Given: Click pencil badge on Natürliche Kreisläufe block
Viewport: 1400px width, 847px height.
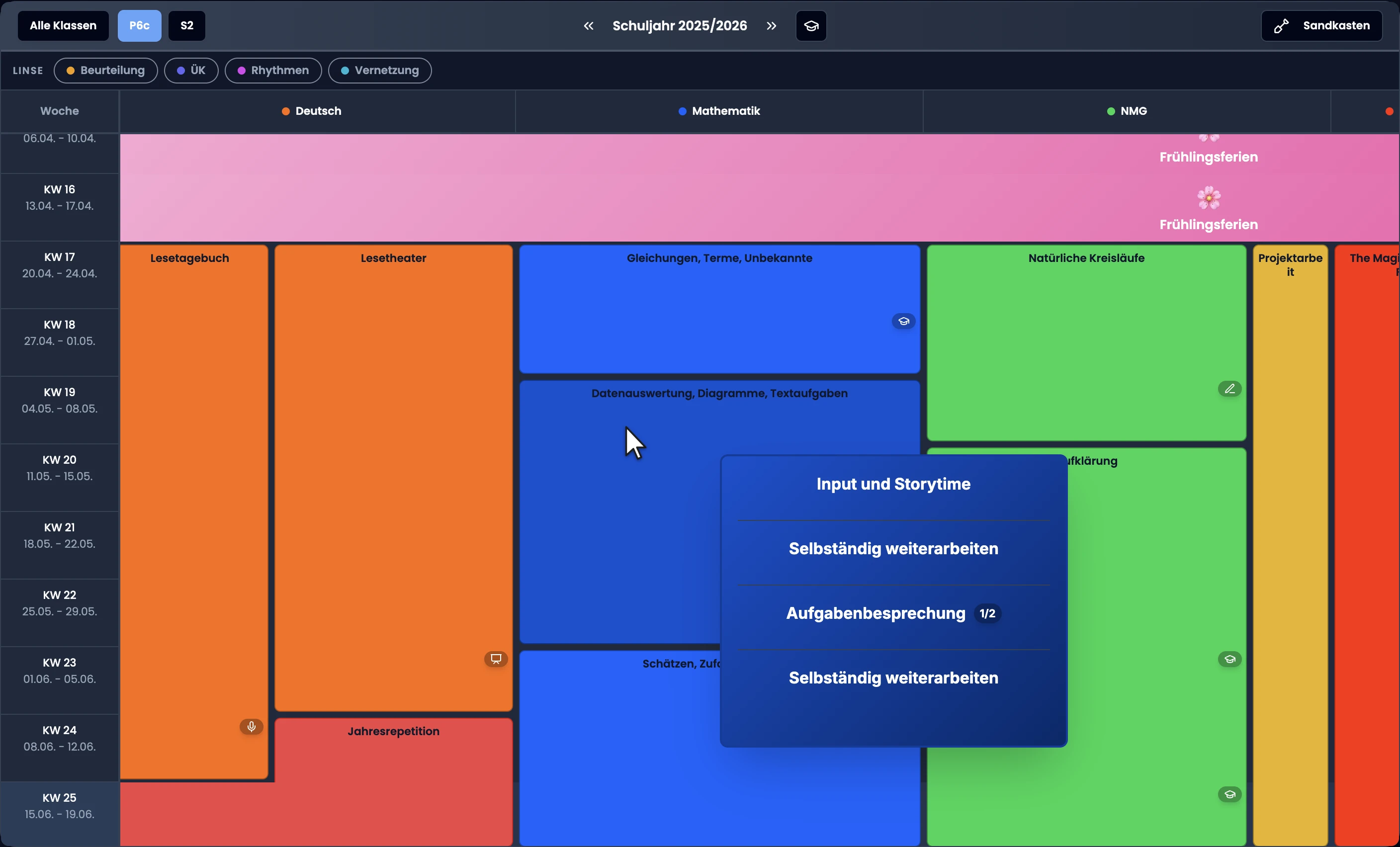Looking at the screenshot, I should pos(1229,389).
